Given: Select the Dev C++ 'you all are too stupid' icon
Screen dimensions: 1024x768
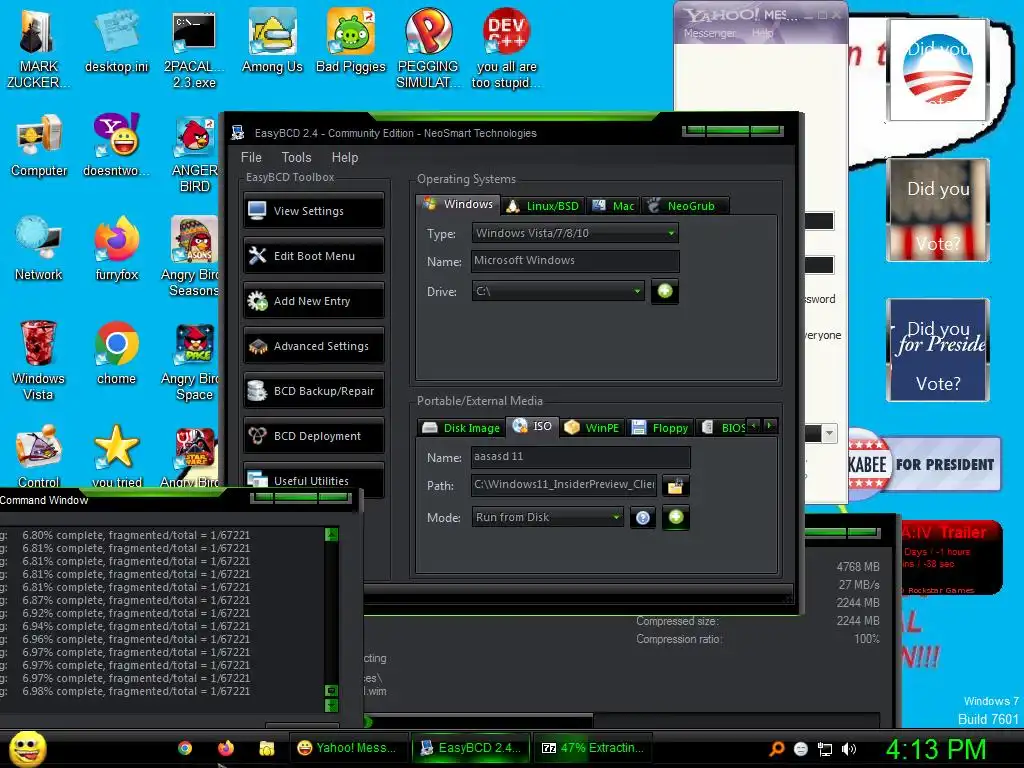Looking at the screenshot, I should pyautogui.click(x=506, y=48).
